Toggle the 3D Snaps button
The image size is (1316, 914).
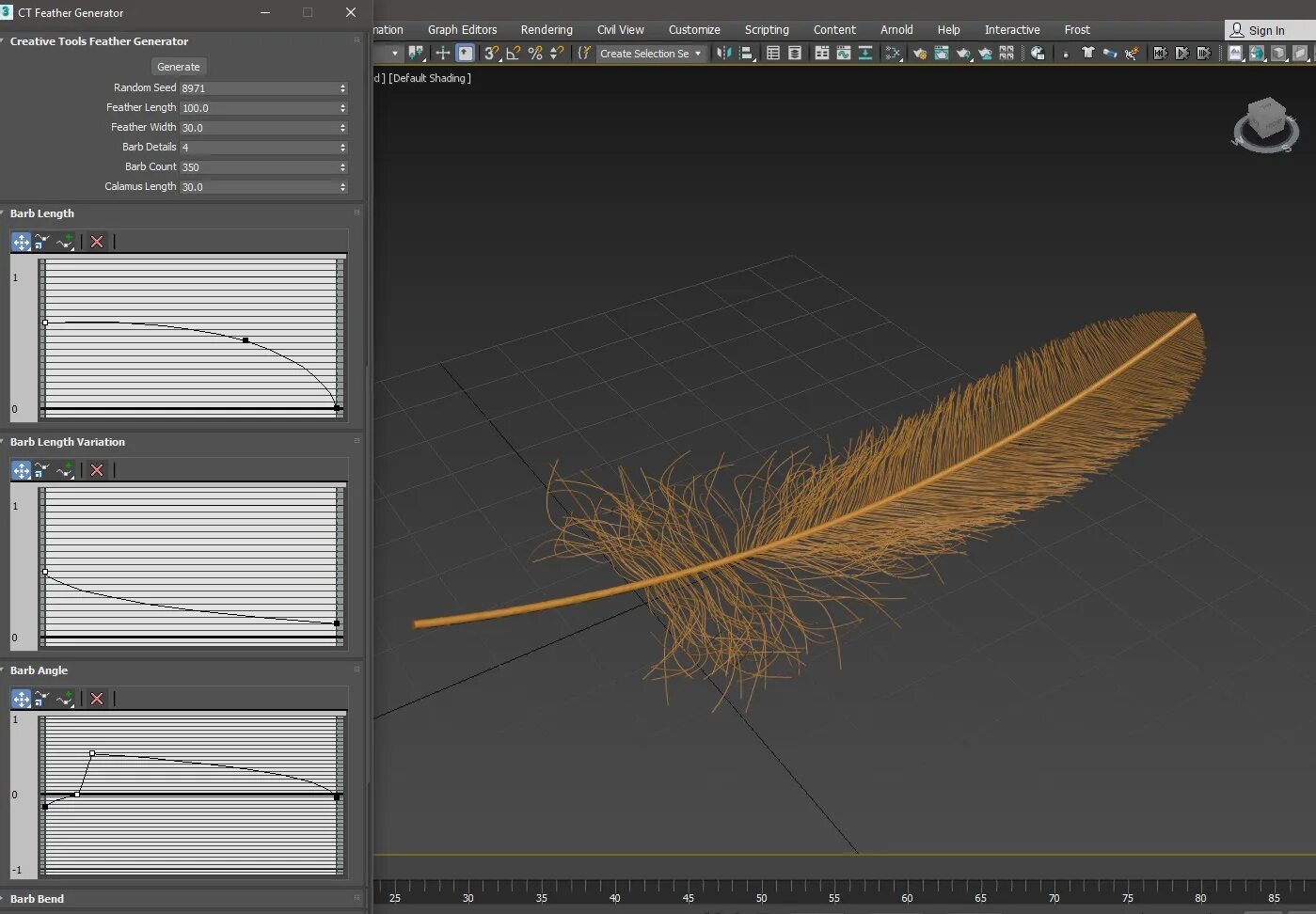(x=491, y=54)
